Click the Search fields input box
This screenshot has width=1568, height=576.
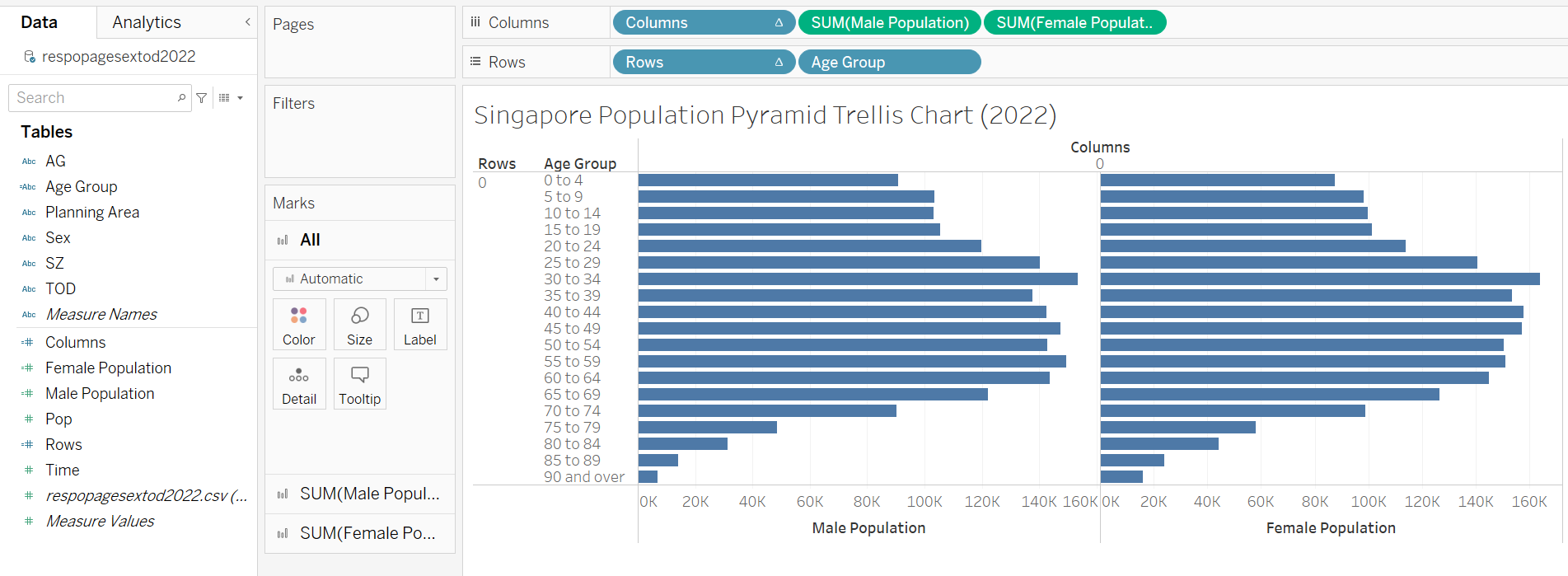coord(91,98)
